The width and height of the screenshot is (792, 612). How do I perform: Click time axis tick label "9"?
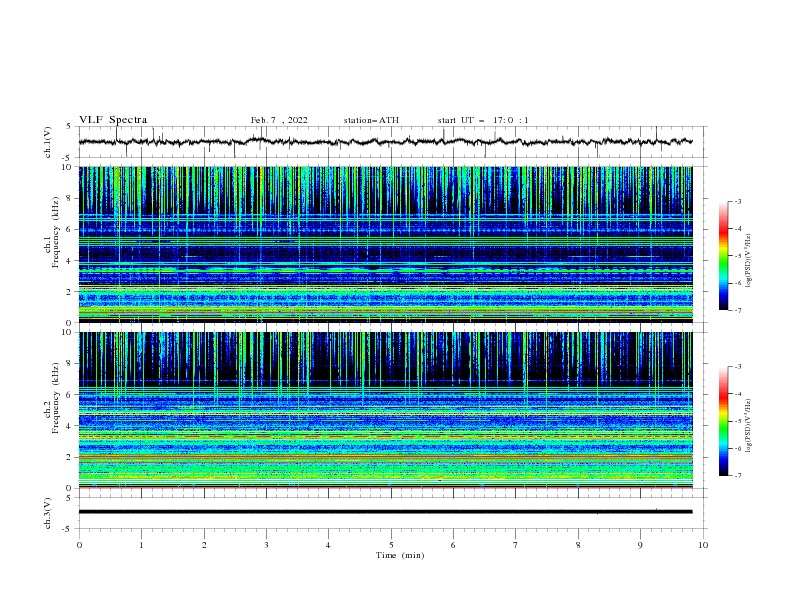(x=640, y=545)
